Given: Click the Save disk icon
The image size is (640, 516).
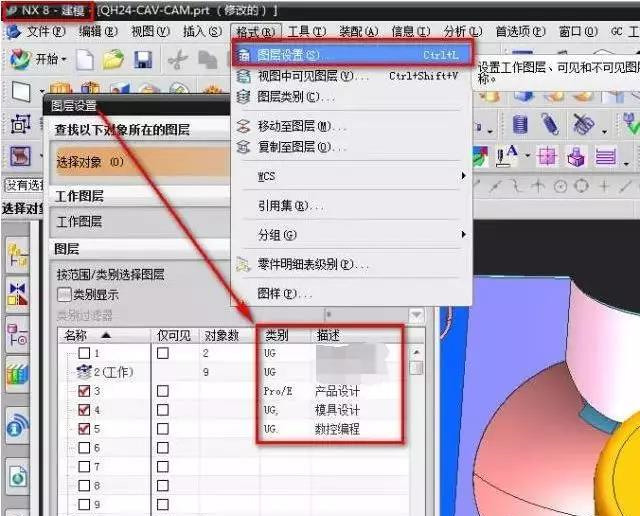Looking at the screenshot, I should [143, 60].
